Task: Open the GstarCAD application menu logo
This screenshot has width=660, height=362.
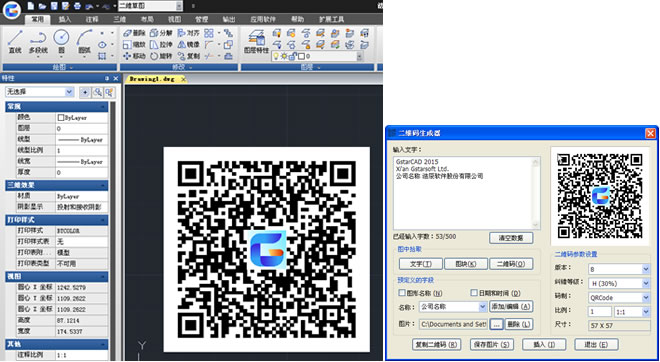Action: tap(11, 11)
